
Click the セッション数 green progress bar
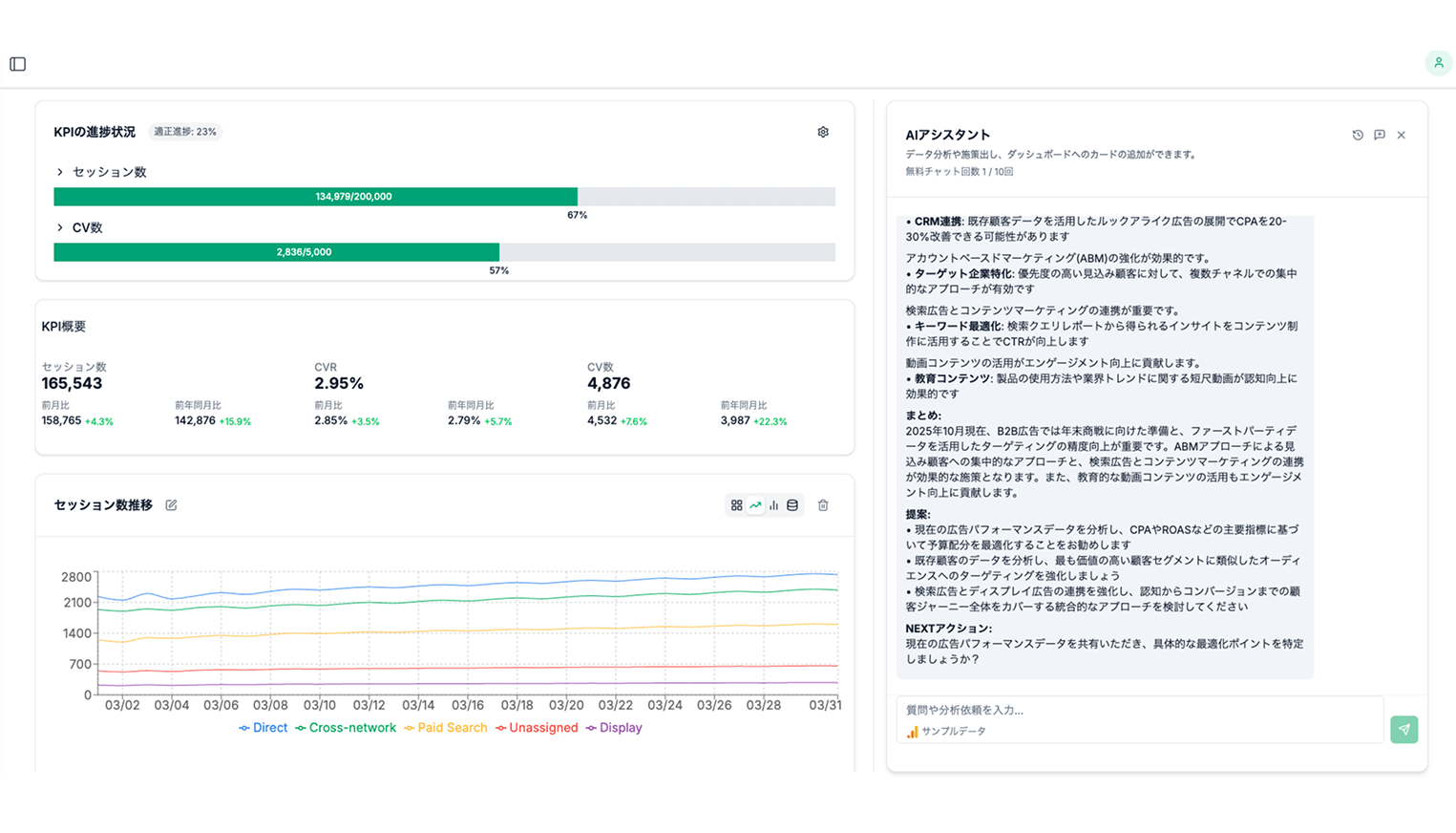315,197
